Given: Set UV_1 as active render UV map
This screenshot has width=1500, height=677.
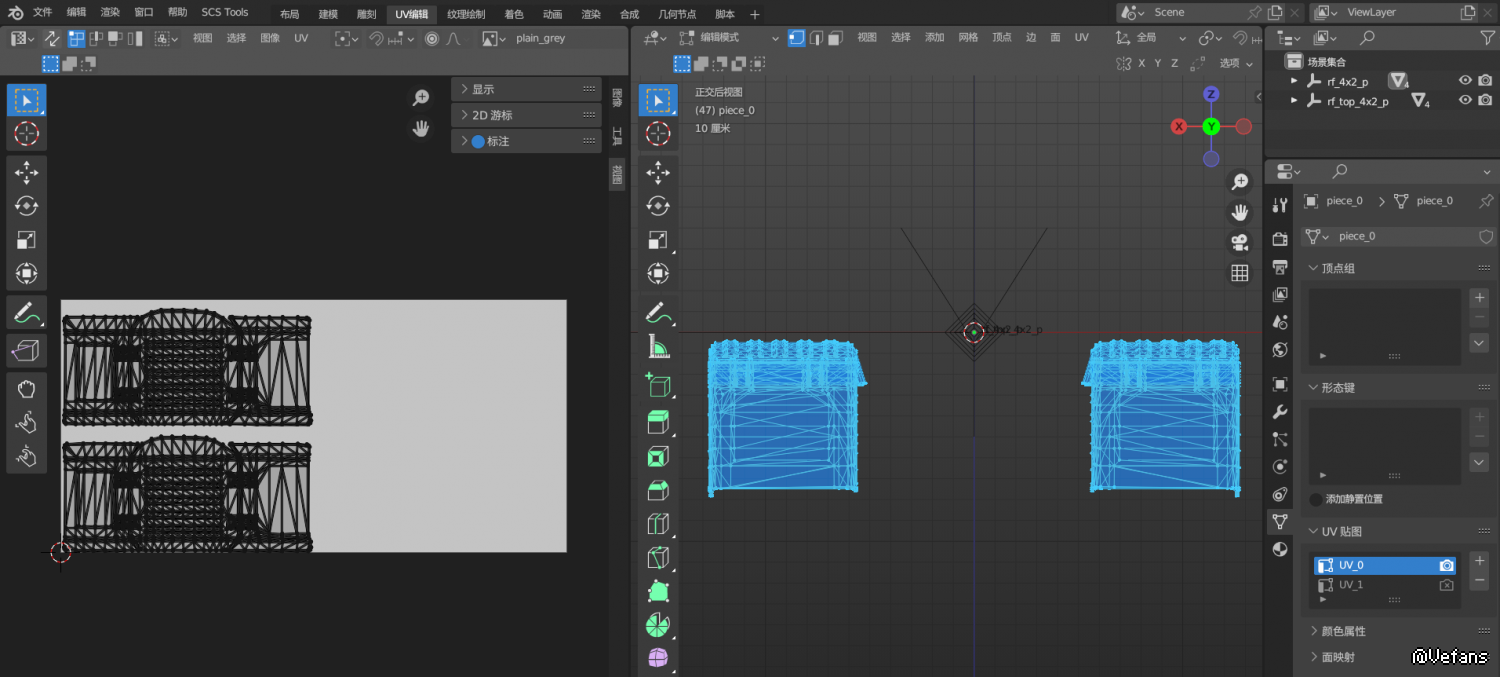Looking at the screenshot, I should click(x=1446, y=585).
